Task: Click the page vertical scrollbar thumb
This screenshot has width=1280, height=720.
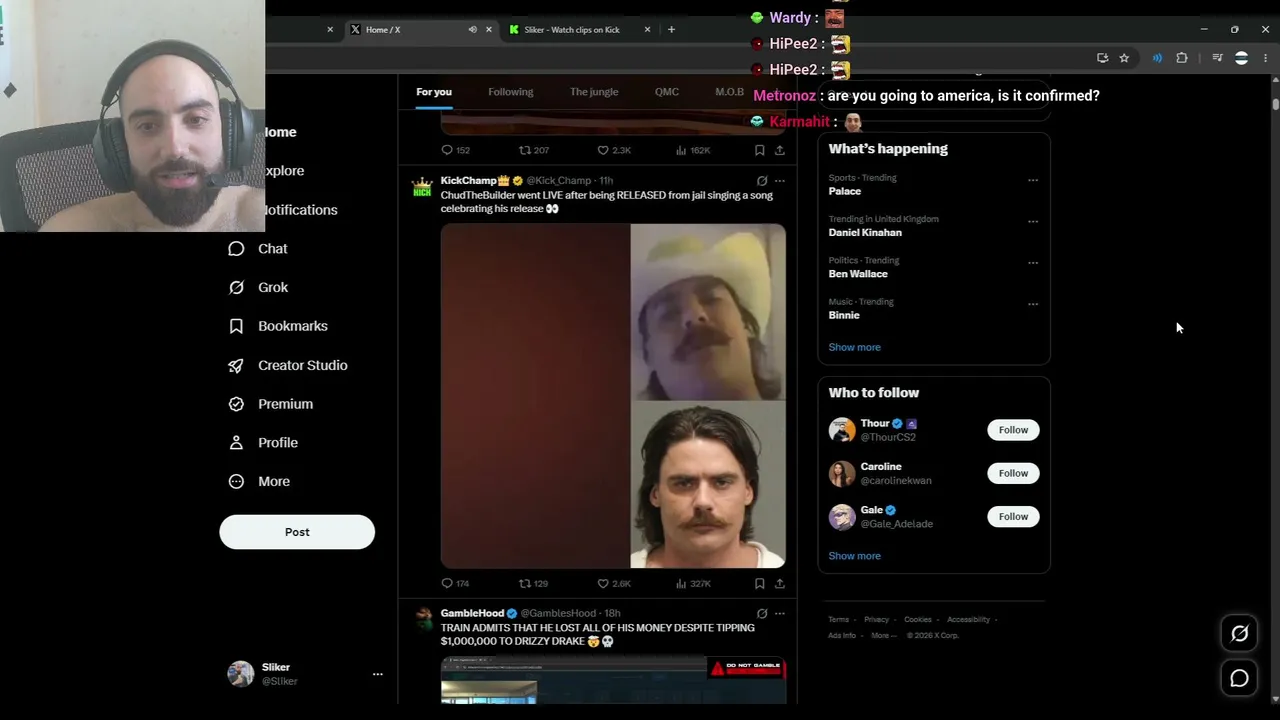Action: (x=1275, y=104)
